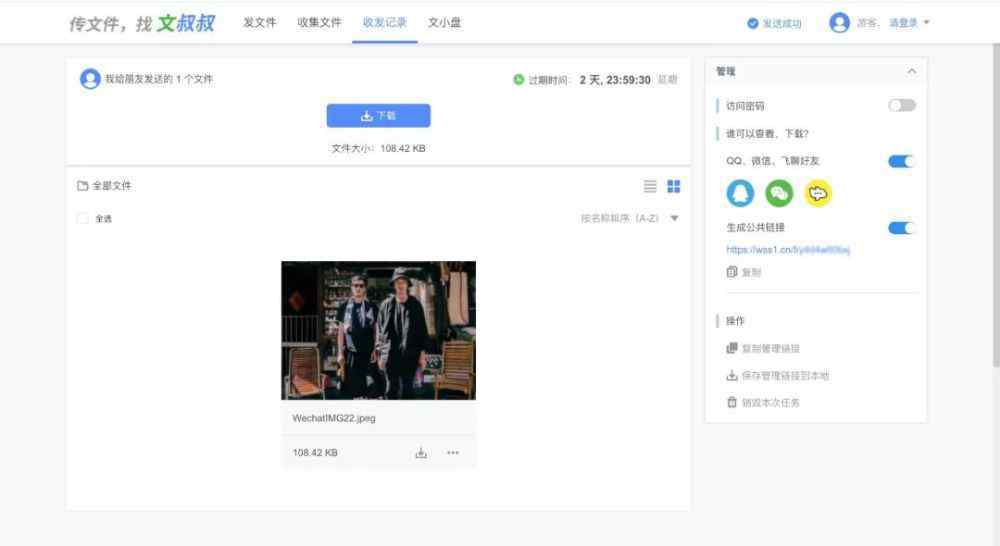Click 保存管理链接到本地 action
Viewport: 1000px width, 546px height.
pos(777,376)
